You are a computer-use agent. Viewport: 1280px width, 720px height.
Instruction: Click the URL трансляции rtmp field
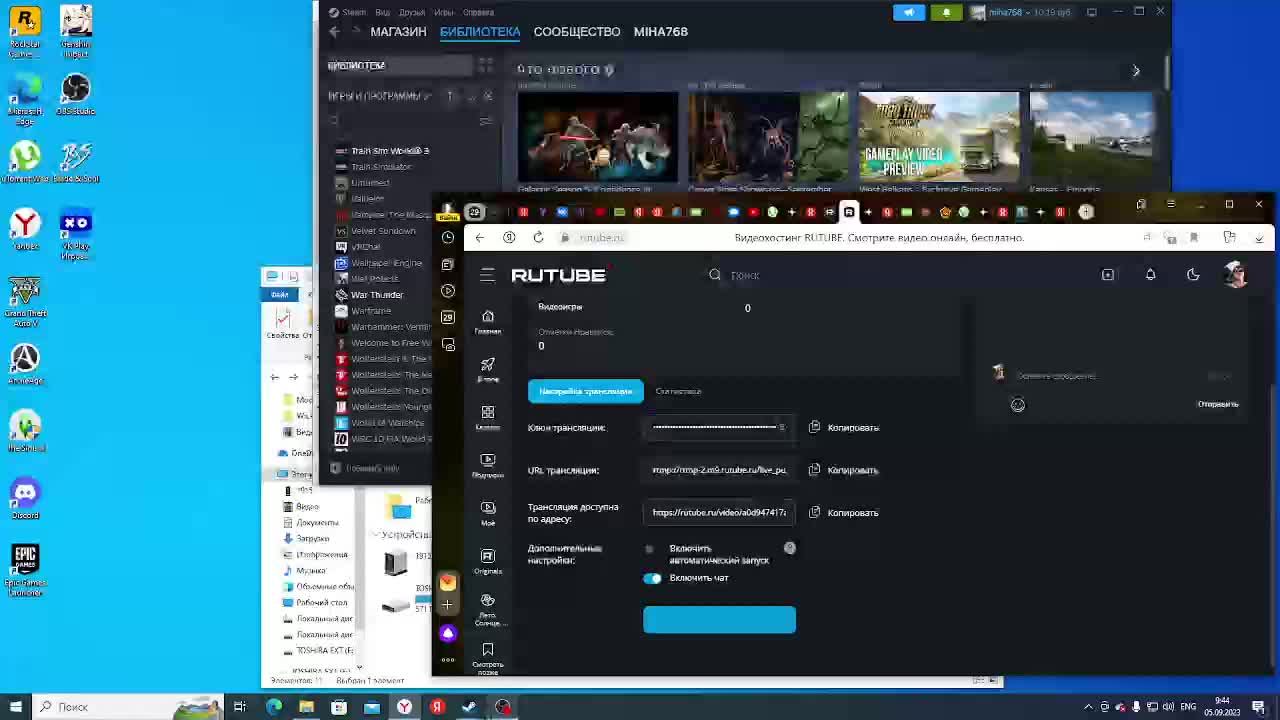click(x=719, y=470)
